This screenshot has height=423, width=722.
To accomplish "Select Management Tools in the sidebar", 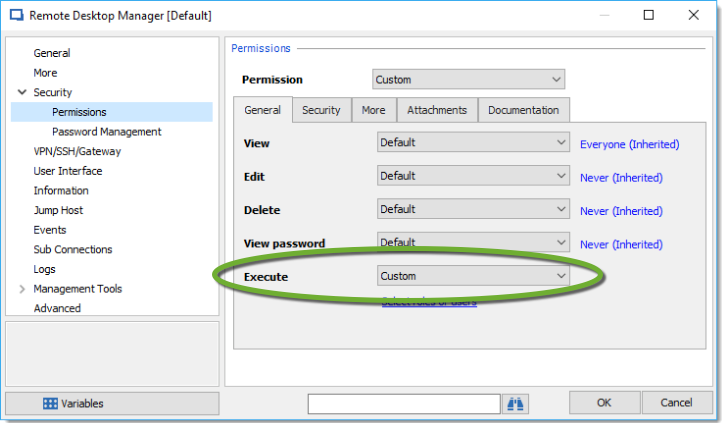I will 77,289.
